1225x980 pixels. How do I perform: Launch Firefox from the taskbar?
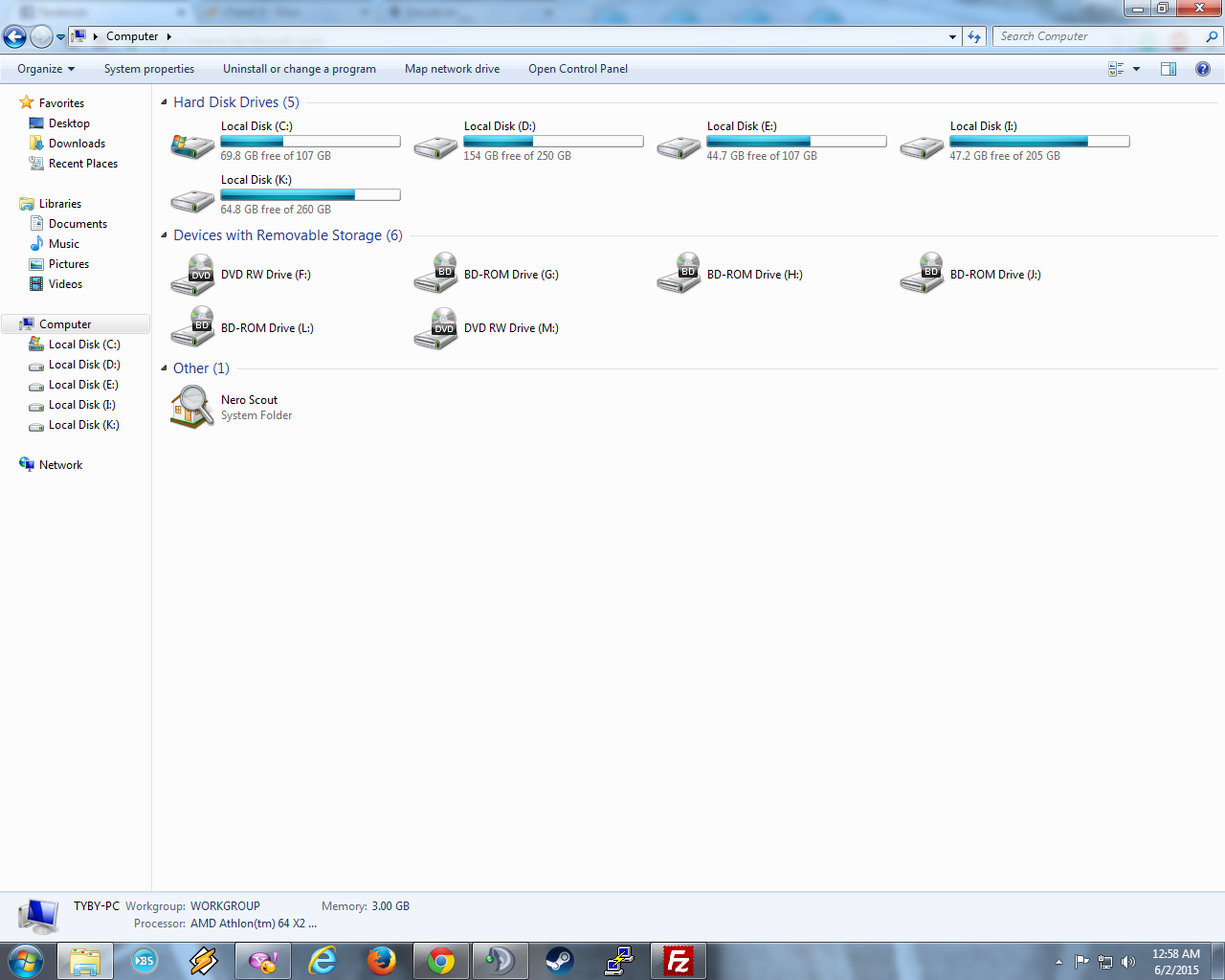click(382, 961)
